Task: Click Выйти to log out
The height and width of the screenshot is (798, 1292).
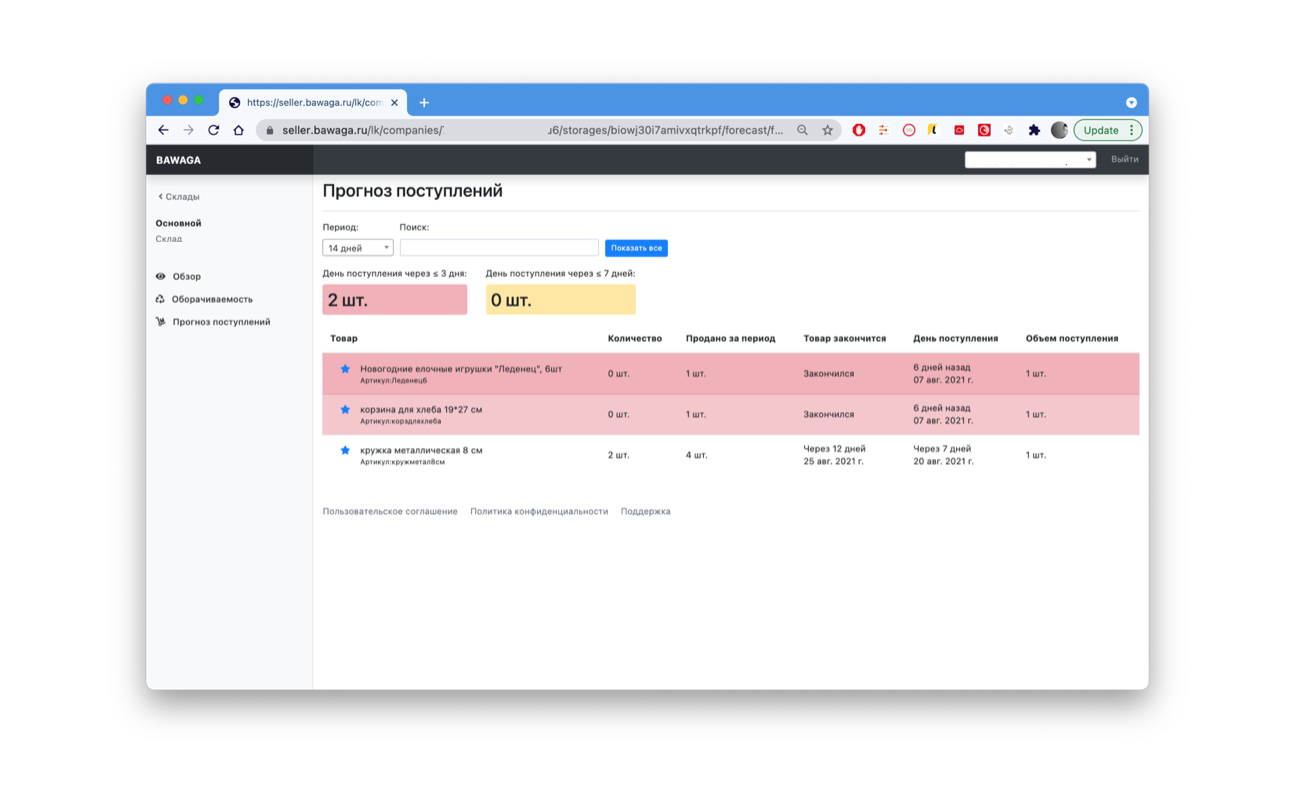Action: tap(1124, 159)
